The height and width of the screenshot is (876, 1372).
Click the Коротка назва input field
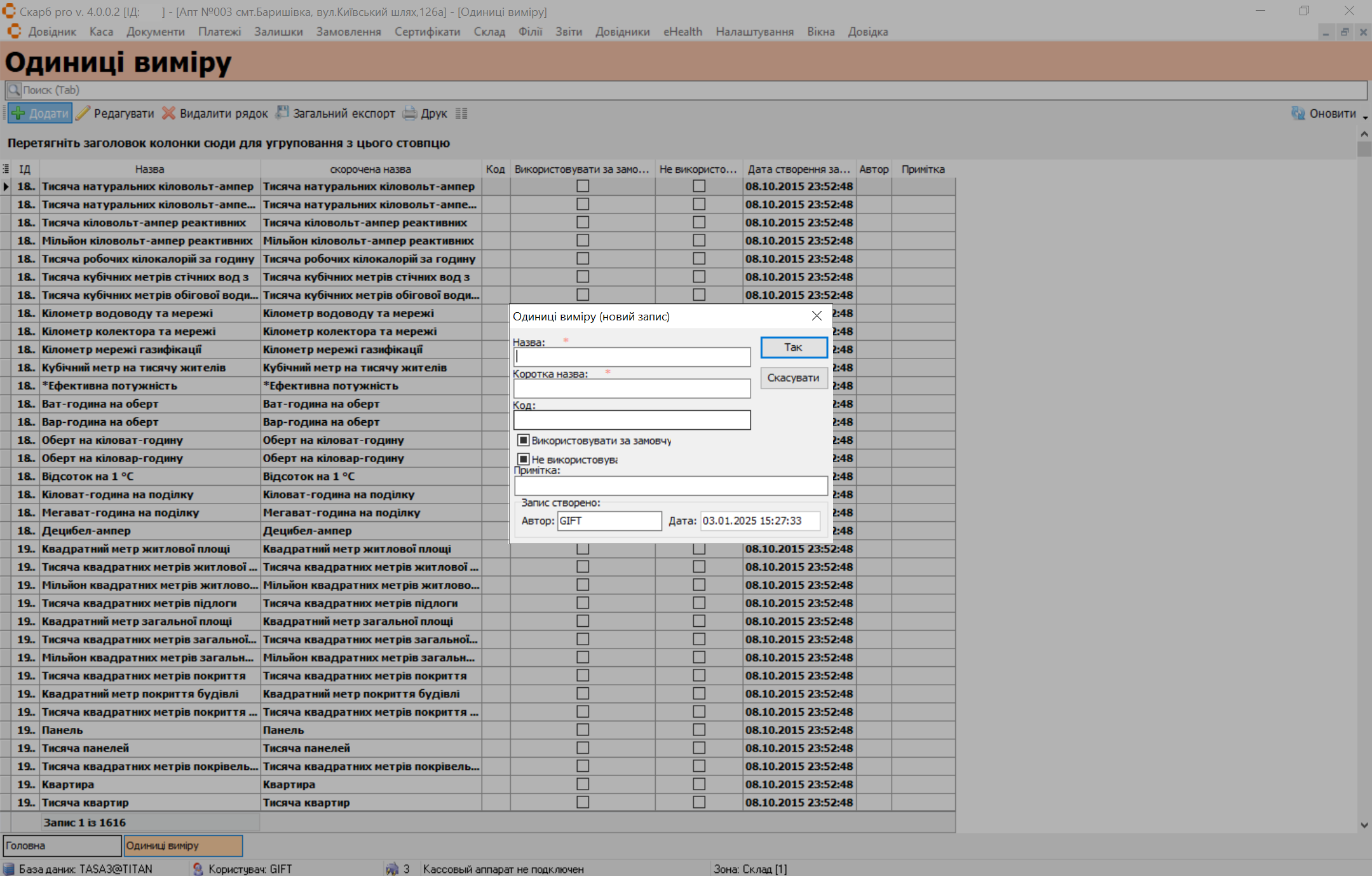632,388
